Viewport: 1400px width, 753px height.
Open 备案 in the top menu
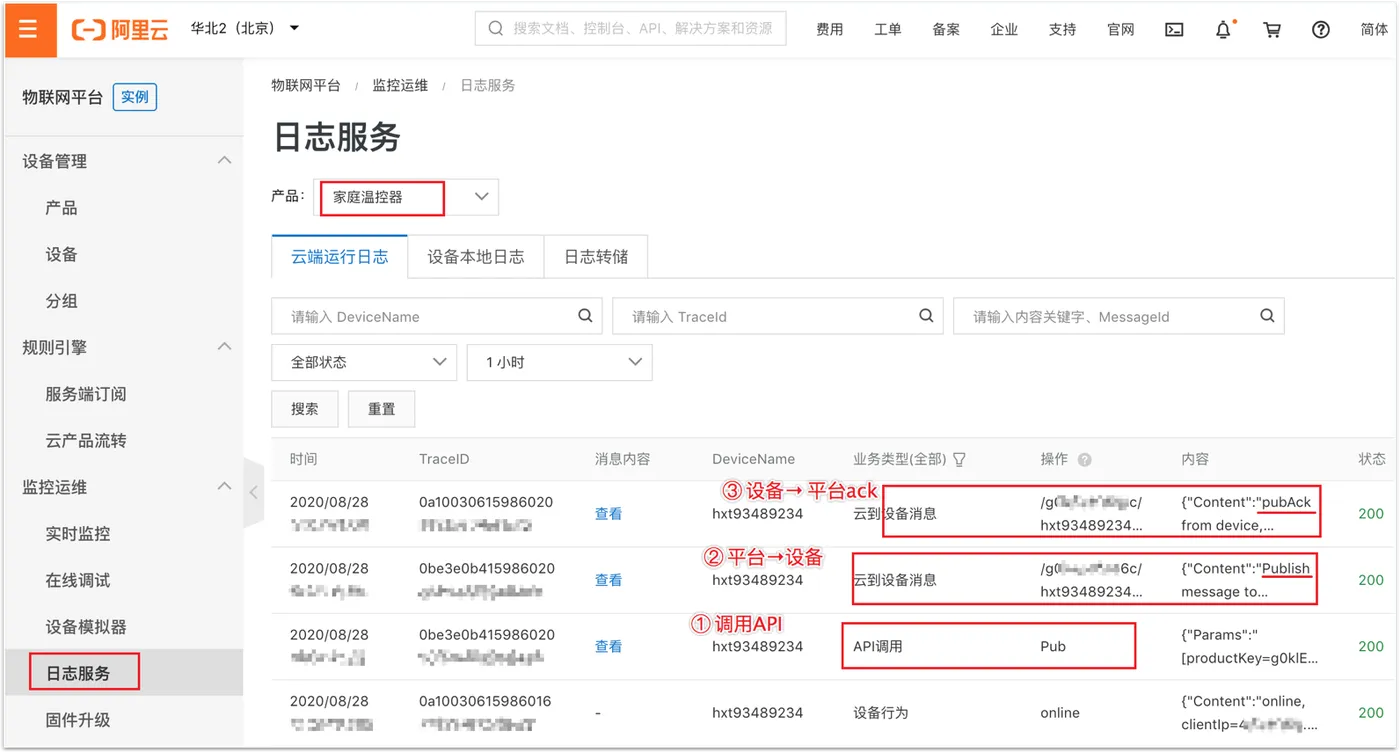(x=946, y=30)
